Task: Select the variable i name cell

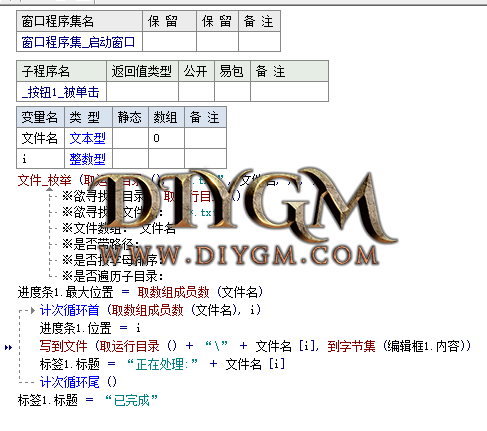Action: click(40, 159)
